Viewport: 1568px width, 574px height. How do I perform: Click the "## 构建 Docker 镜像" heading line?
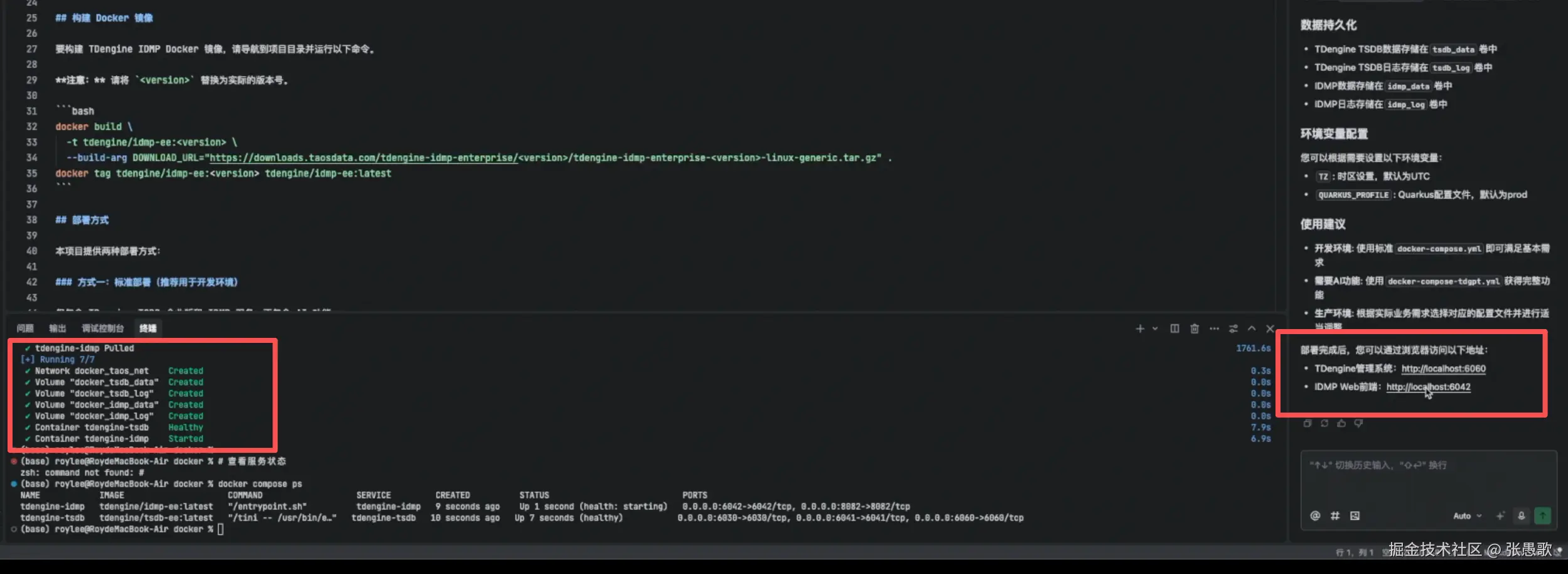(104, 18)
